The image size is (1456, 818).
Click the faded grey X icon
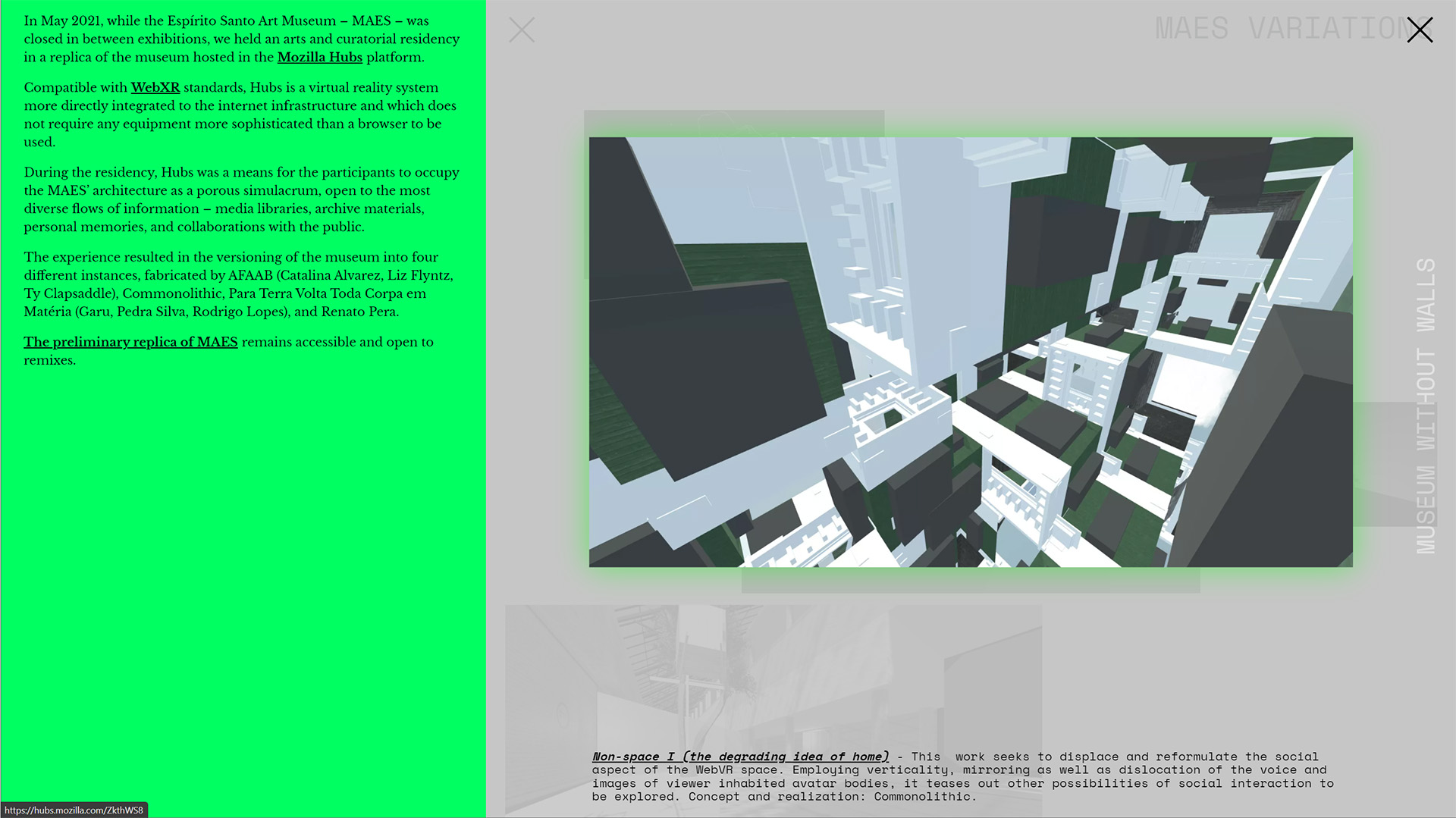point(522,30)
